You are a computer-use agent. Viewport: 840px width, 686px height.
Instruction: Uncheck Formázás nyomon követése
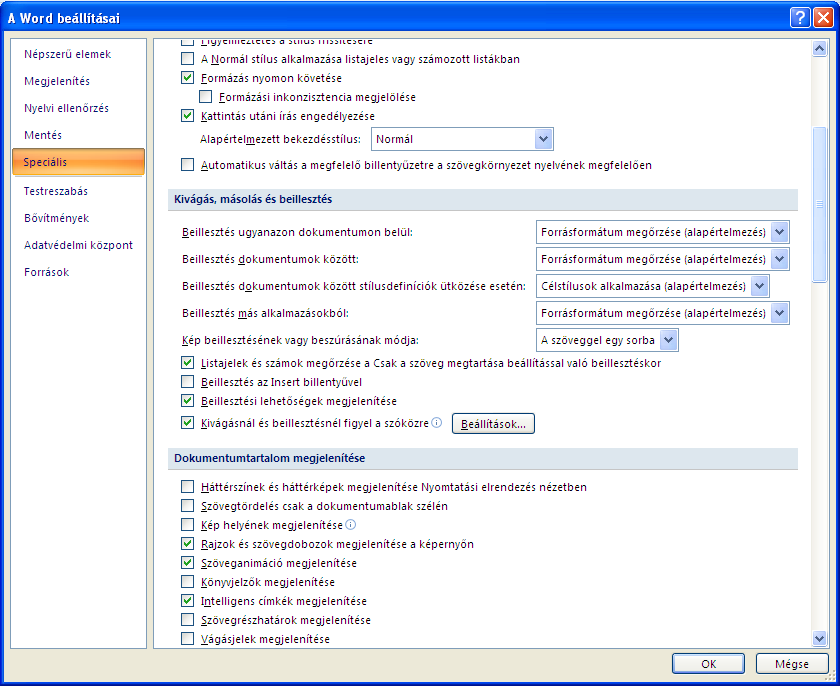pos(188,78)
